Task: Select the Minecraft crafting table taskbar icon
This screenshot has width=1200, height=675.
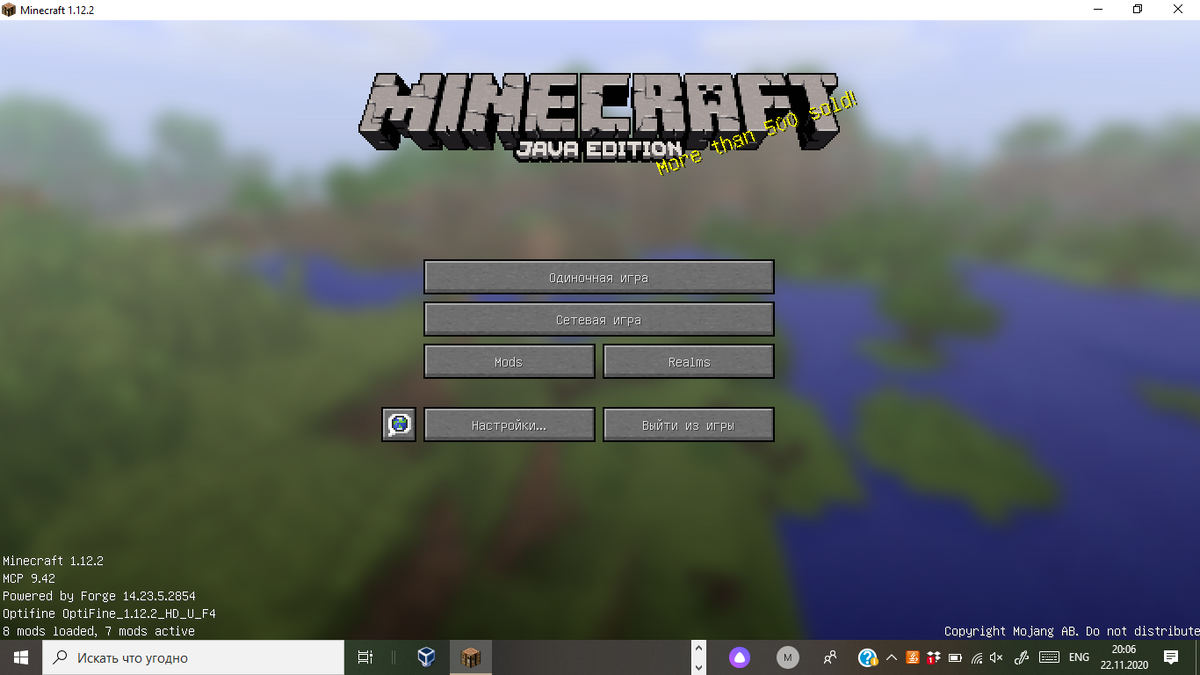Action: tap(470, 658)
